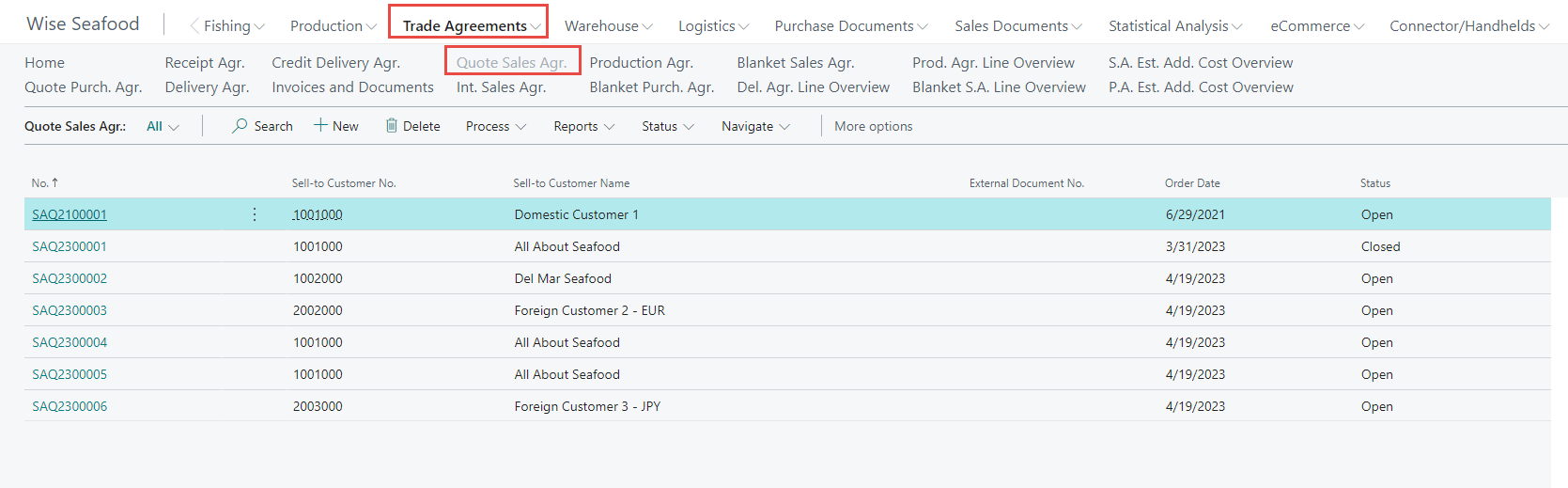This screenshot has height=488, width=1568.
Task: Click the Search magnifier icon
Action: (x=240, y=126)
